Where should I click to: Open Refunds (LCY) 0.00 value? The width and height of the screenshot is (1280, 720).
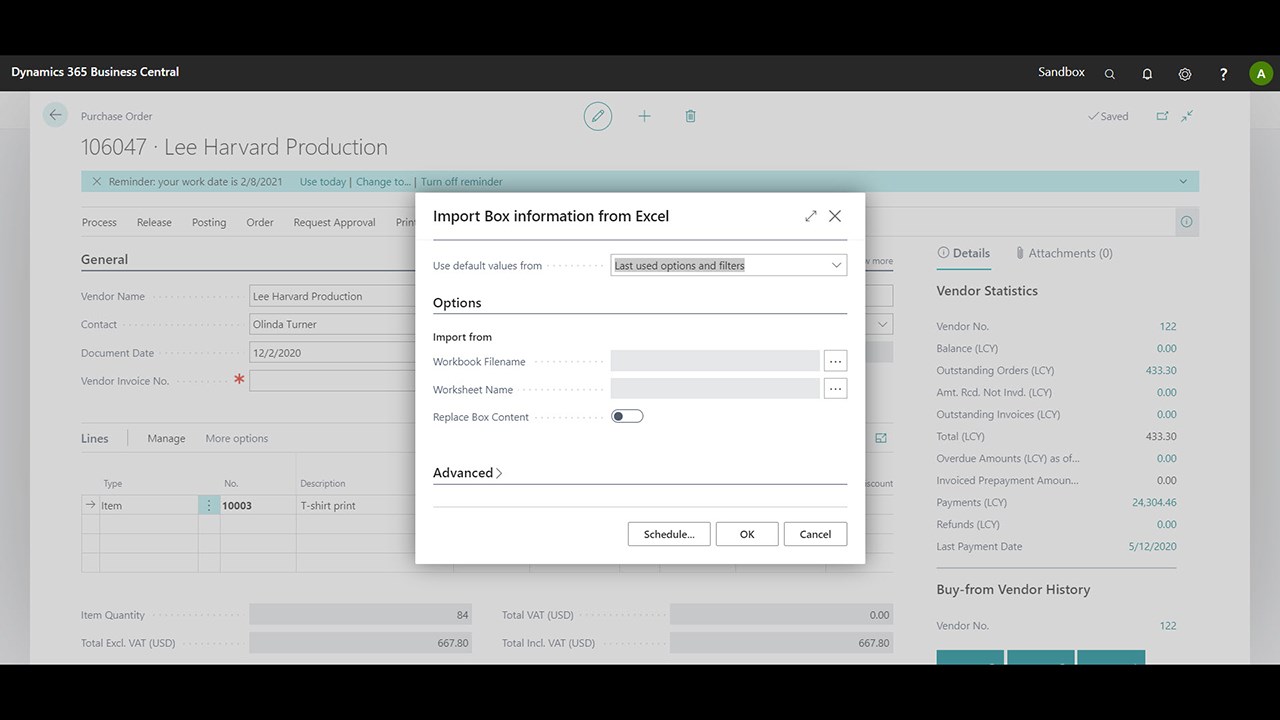coord(1166,524)
